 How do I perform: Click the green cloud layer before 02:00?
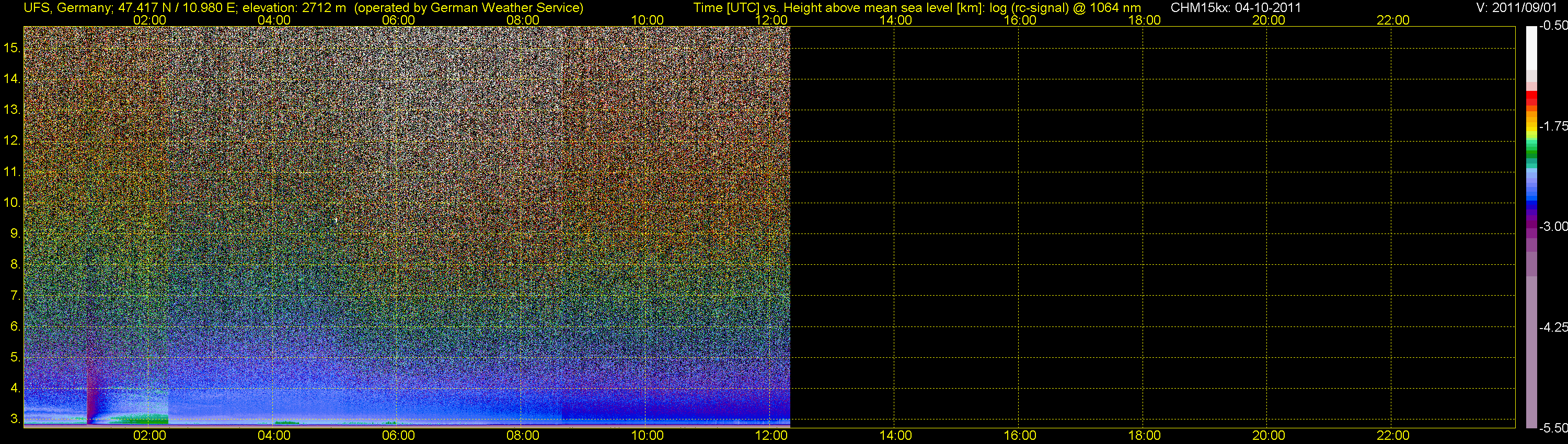click(139, 418)
